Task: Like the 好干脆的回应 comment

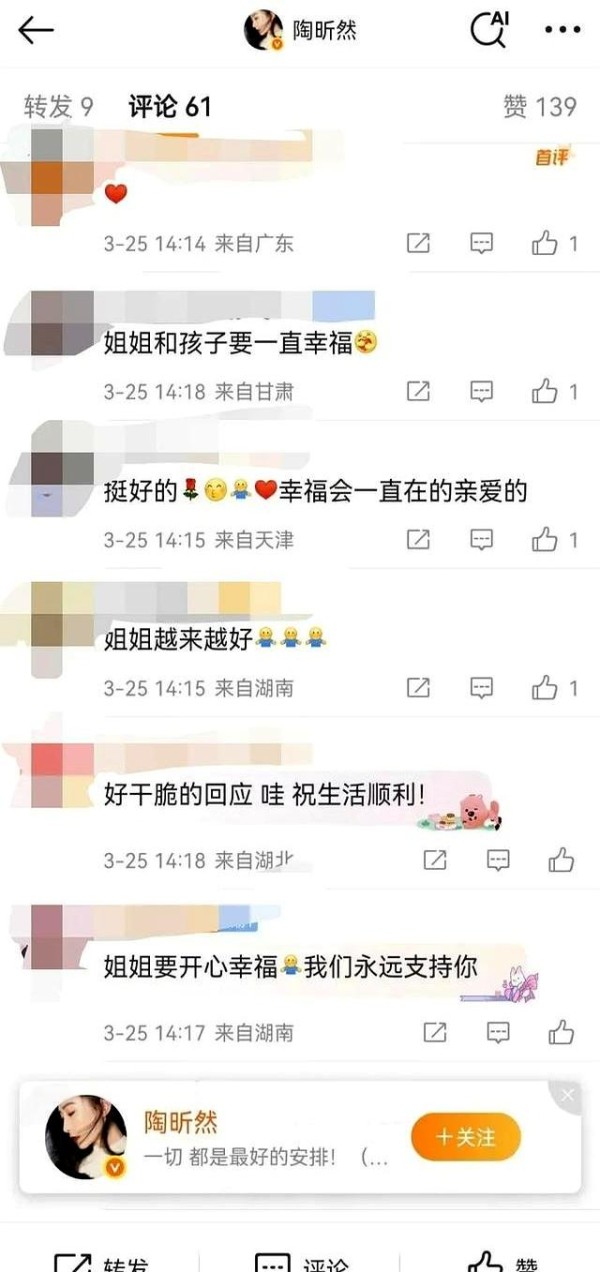Action: tap(561, 859)
